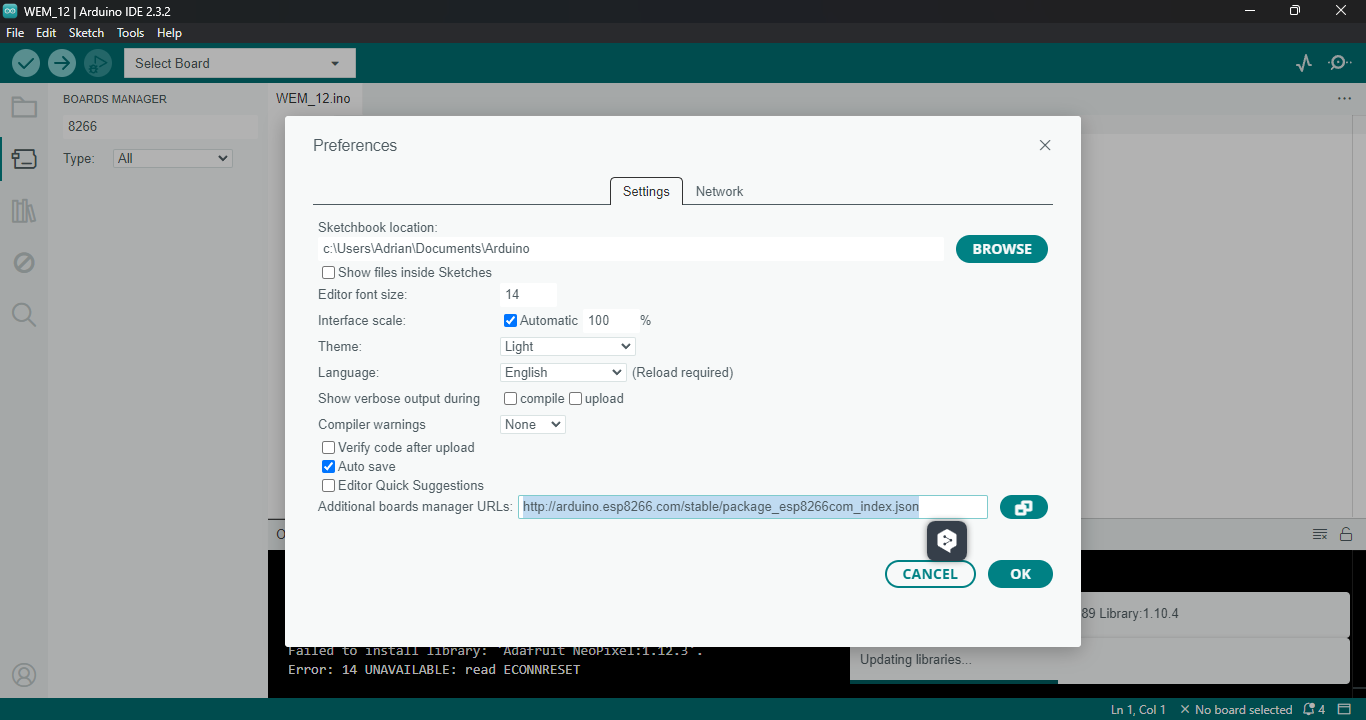Click the Editor font size field
The width and height of the screenshot is (1366, 720).
[x=528, y=294]
